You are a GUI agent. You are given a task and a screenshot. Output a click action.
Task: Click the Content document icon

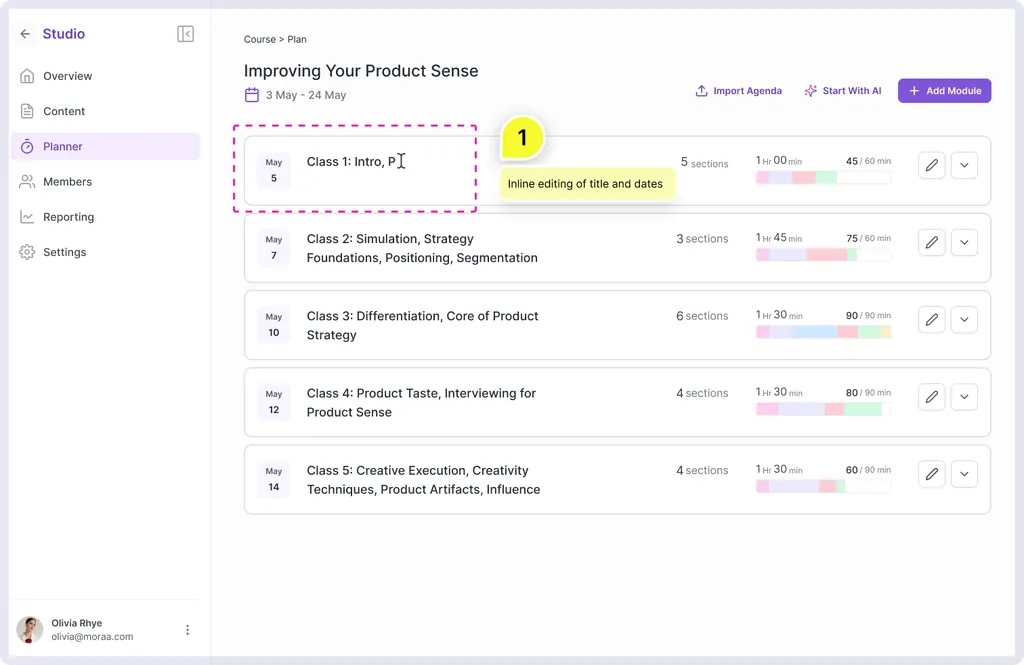coord(27,111)
